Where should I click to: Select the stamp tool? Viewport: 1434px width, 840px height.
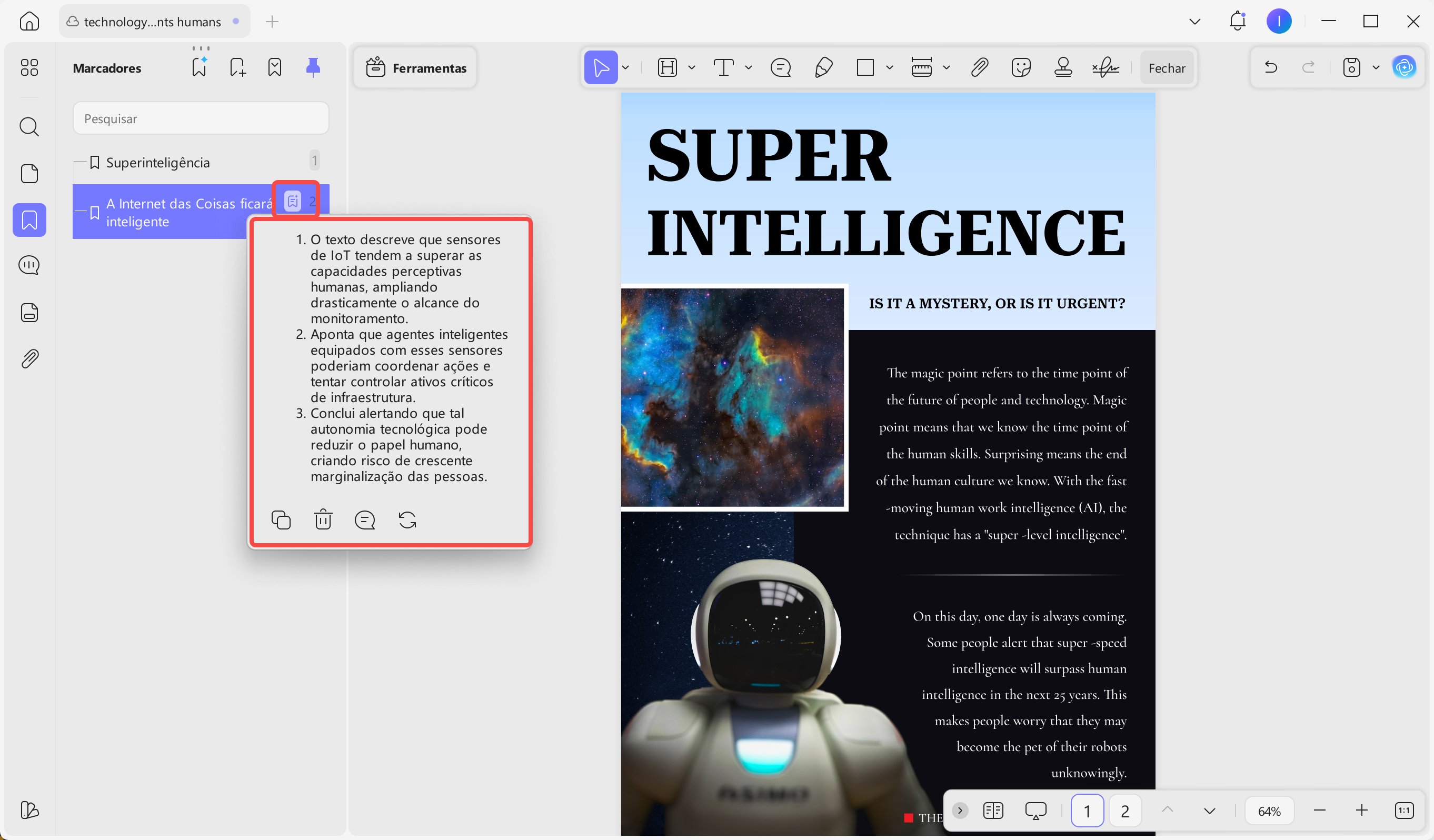click(1063, 67)
